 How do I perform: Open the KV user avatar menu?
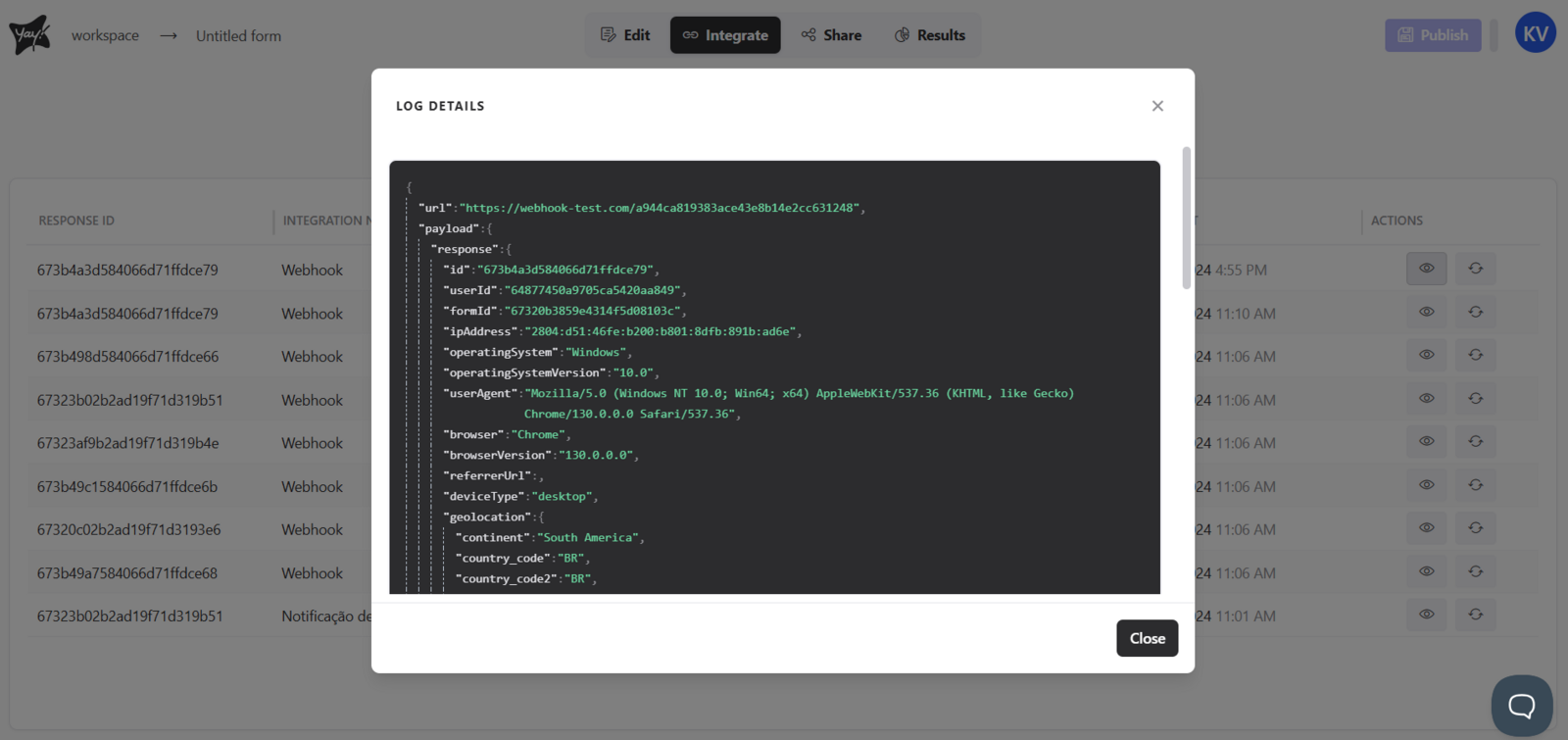[x=1535, y=33]
